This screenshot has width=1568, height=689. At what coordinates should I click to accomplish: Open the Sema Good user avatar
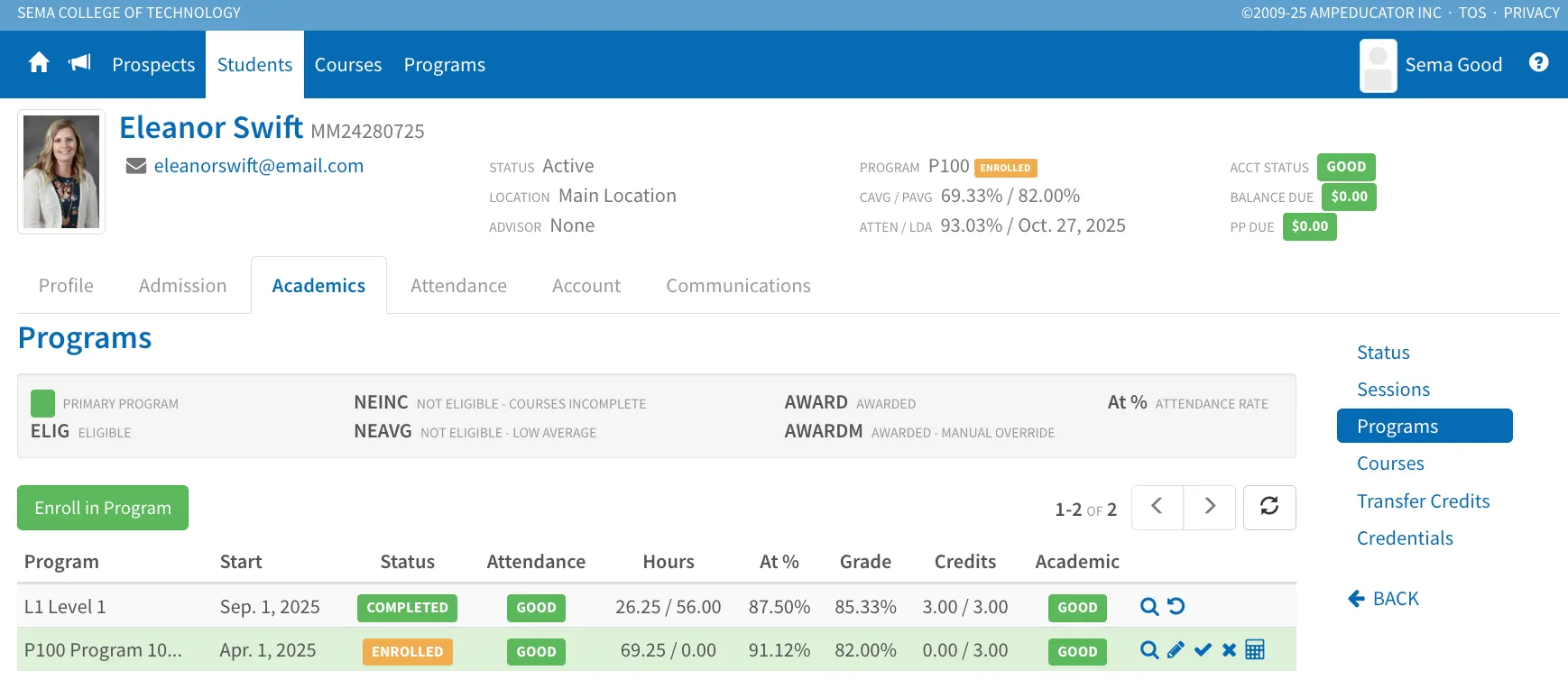(x=1379, y=65)
